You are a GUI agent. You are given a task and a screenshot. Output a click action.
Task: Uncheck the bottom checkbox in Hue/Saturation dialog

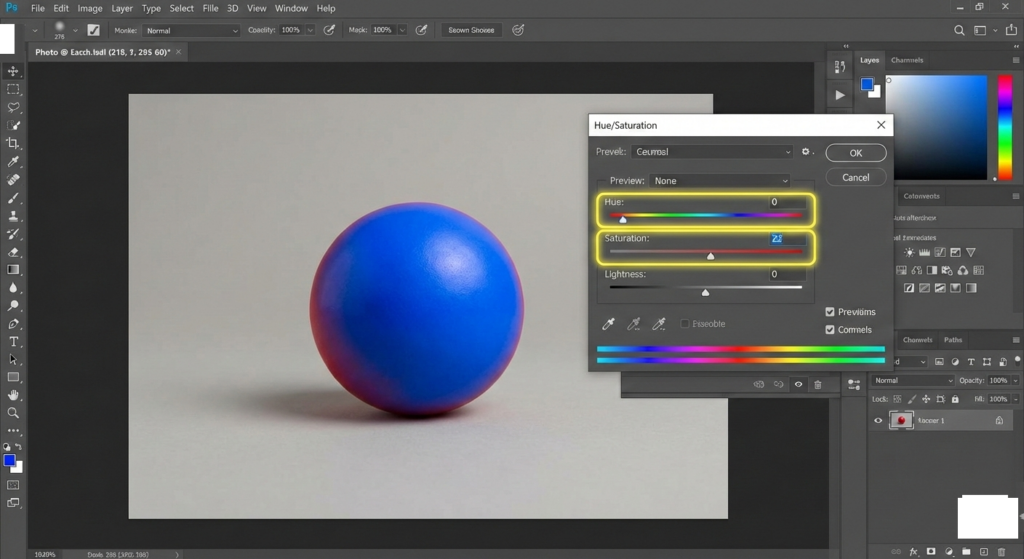tap(830, 330)
